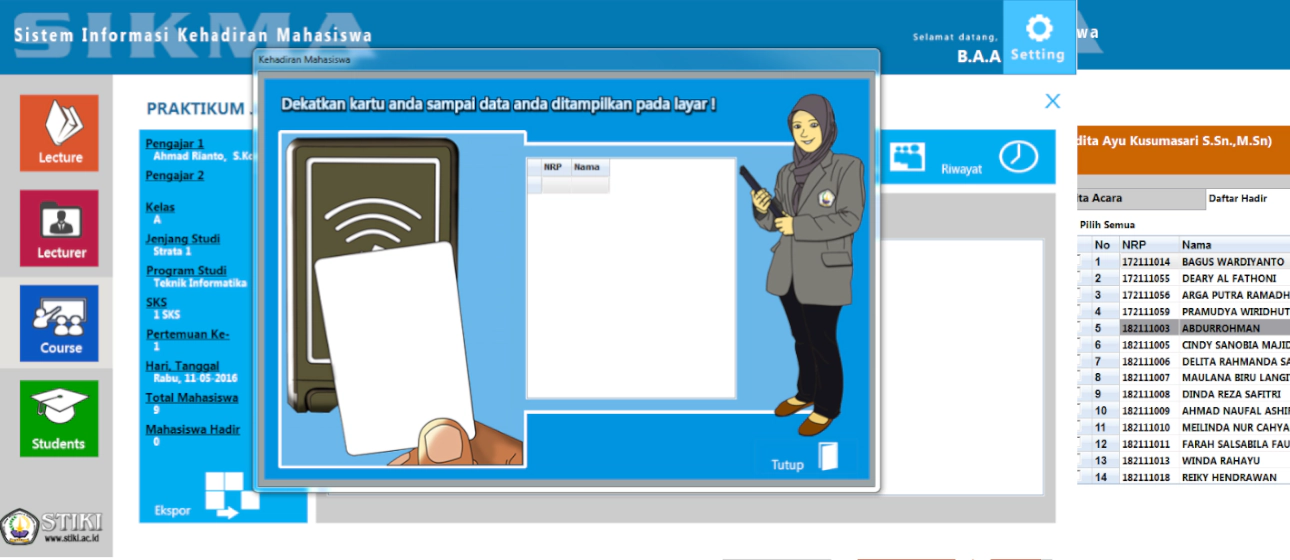The width and height of the screenshot is (1290, 560).
Task: Switch to the Daftar Hadir tab
Action: (1238, 198)
